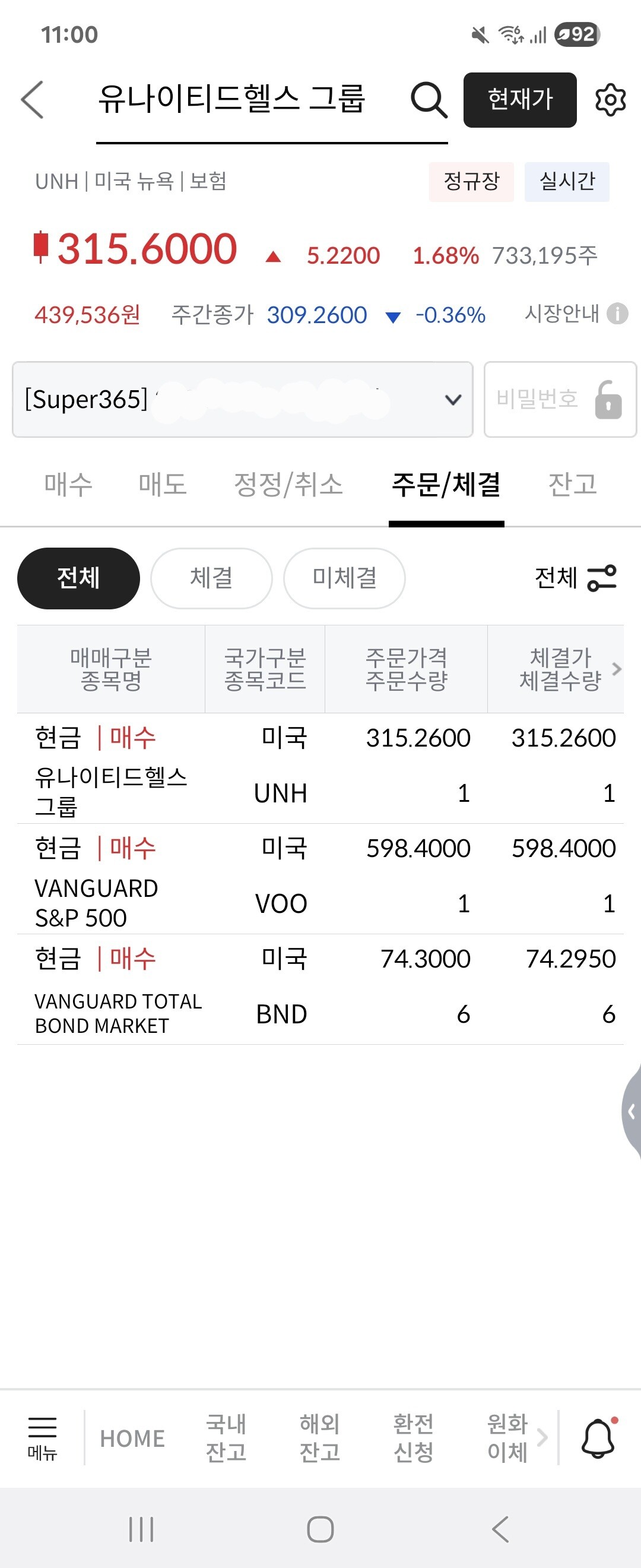Select the 전체 filter pill
This screenshot has width=641, height=1568.
click(78, 578)
